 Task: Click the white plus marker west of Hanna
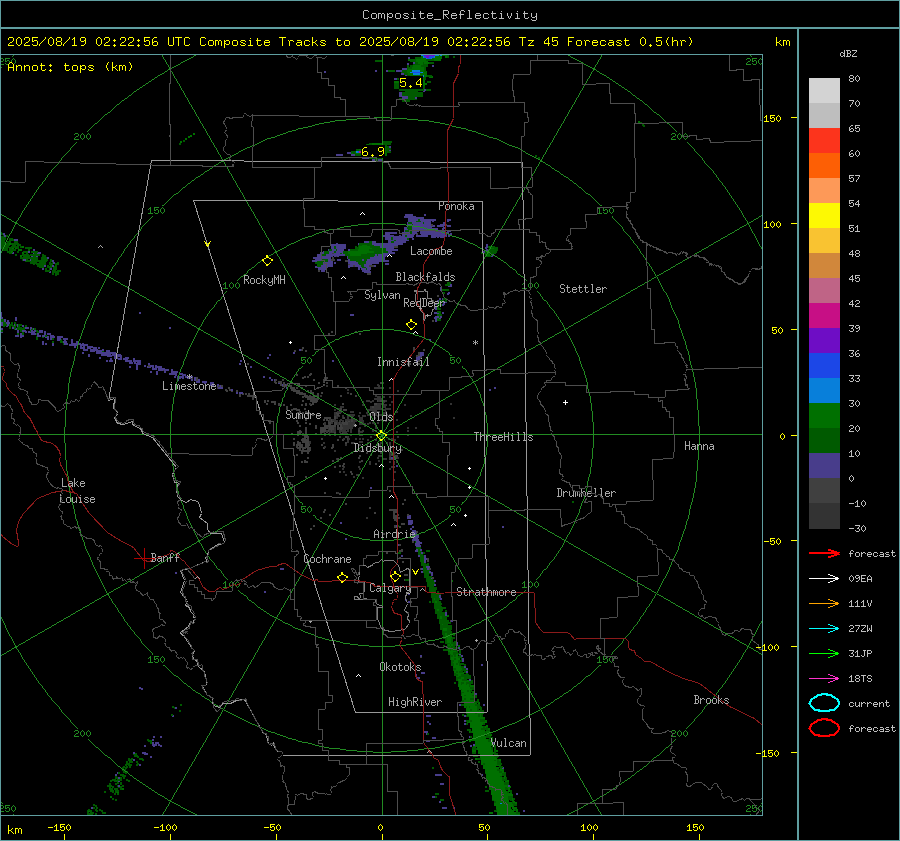click(565, 403)
